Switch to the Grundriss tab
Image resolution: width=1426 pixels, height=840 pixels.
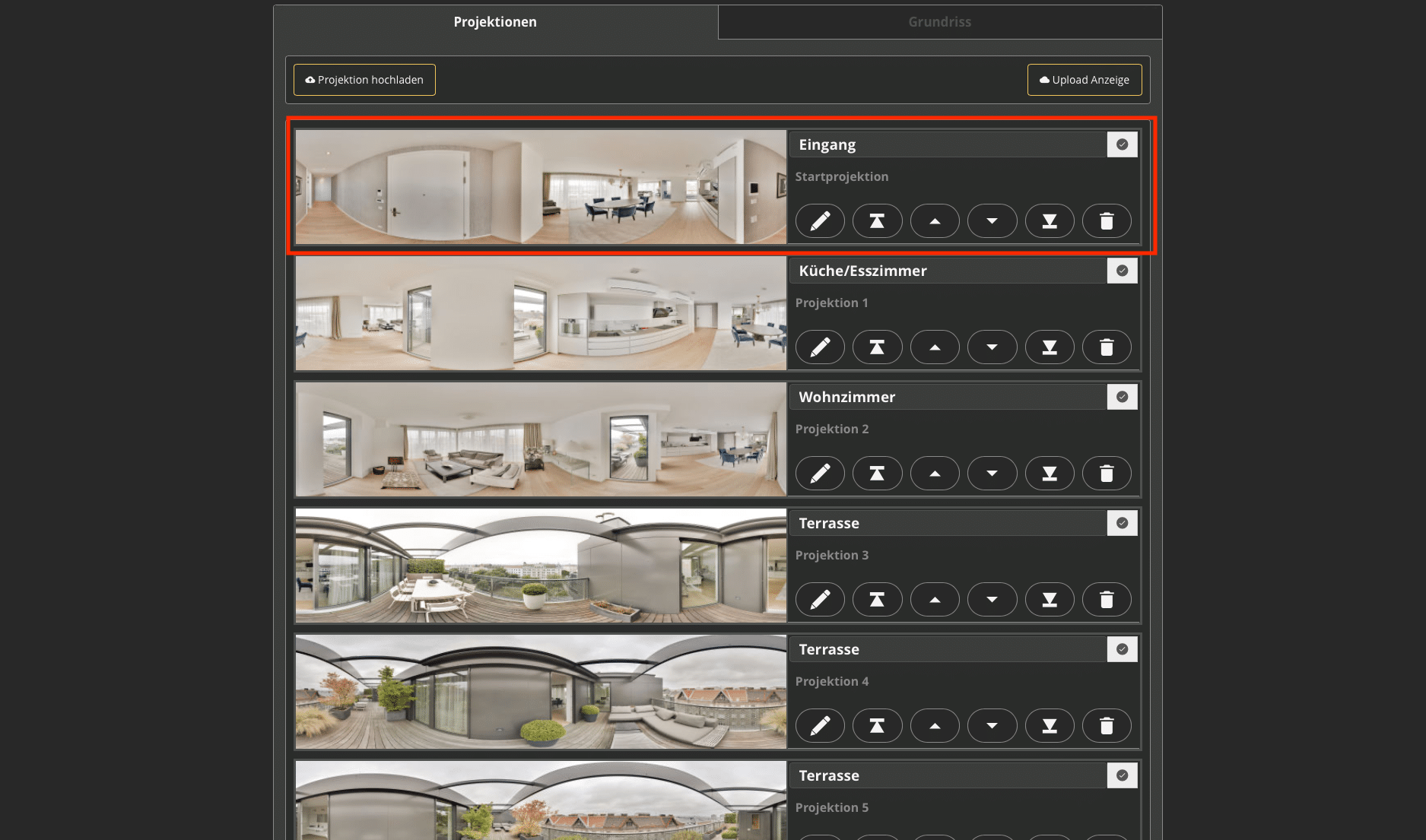coord(939,22)
